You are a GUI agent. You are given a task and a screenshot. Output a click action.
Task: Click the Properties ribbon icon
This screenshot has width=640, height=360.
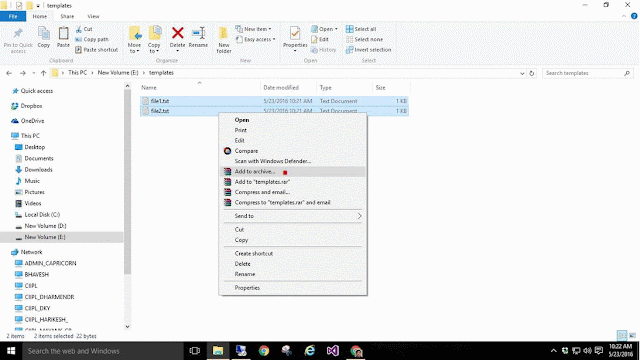tap(295, 33)
